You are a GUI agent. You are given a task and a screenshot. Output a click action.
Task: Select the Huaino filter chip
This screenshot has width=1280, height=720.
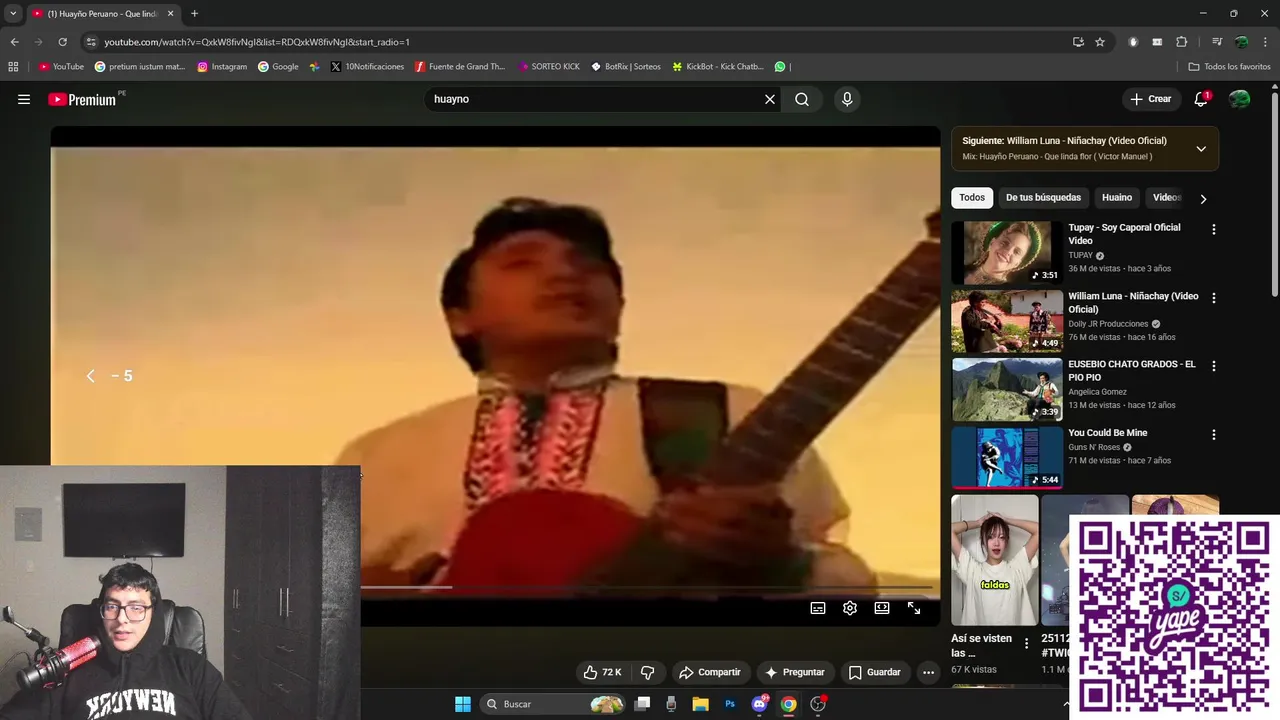click(1117, 198)
